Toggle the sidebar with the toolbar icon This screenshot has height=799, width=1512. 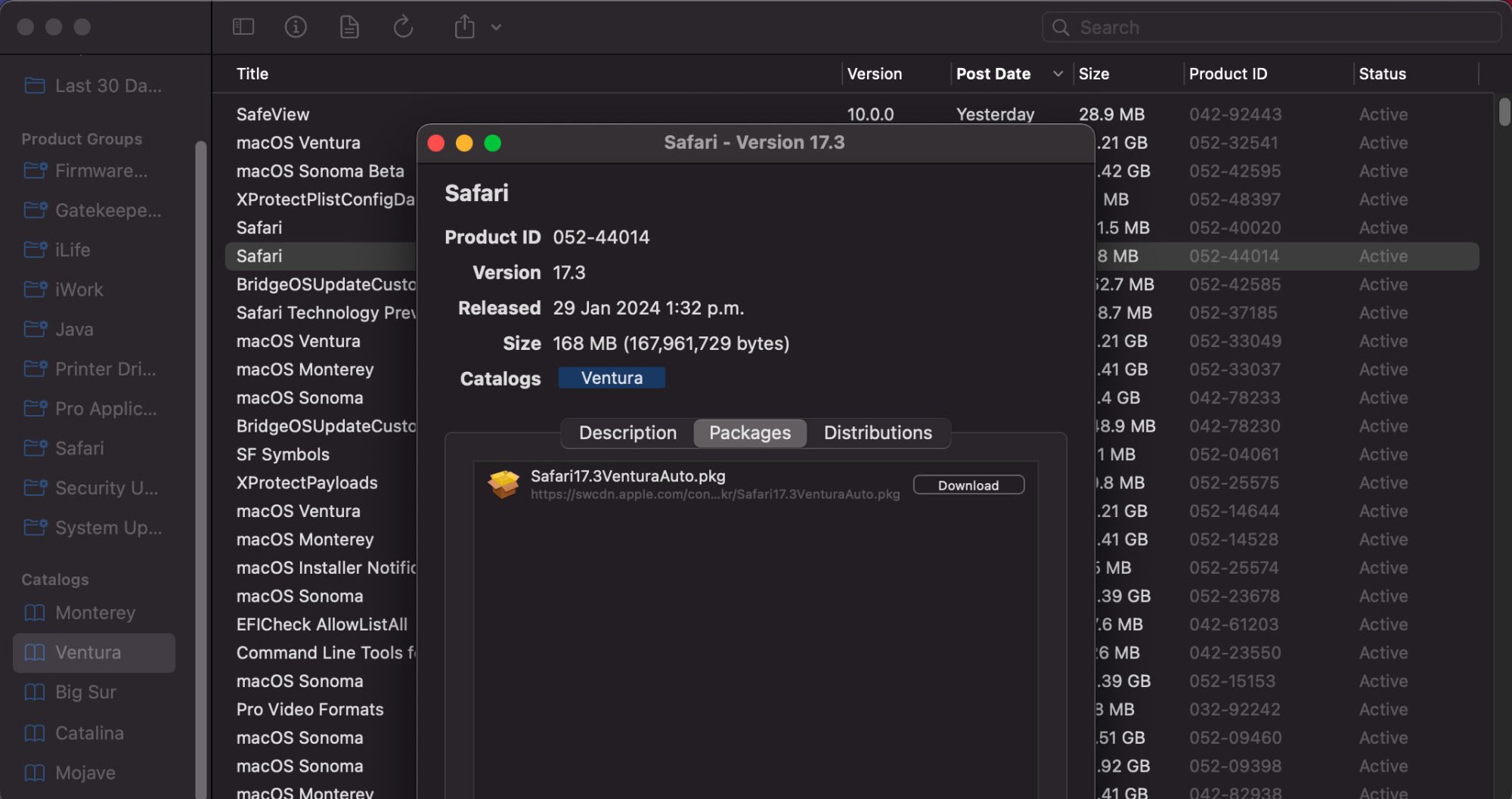point(243,27)
